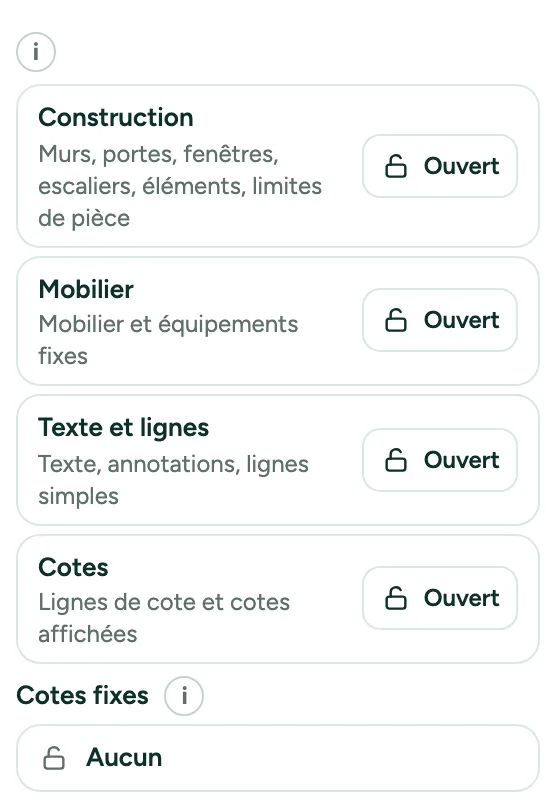Click the padlock icon in Cotes' Ouvert button
Viewport: 556px width, 806px height.
396,598
